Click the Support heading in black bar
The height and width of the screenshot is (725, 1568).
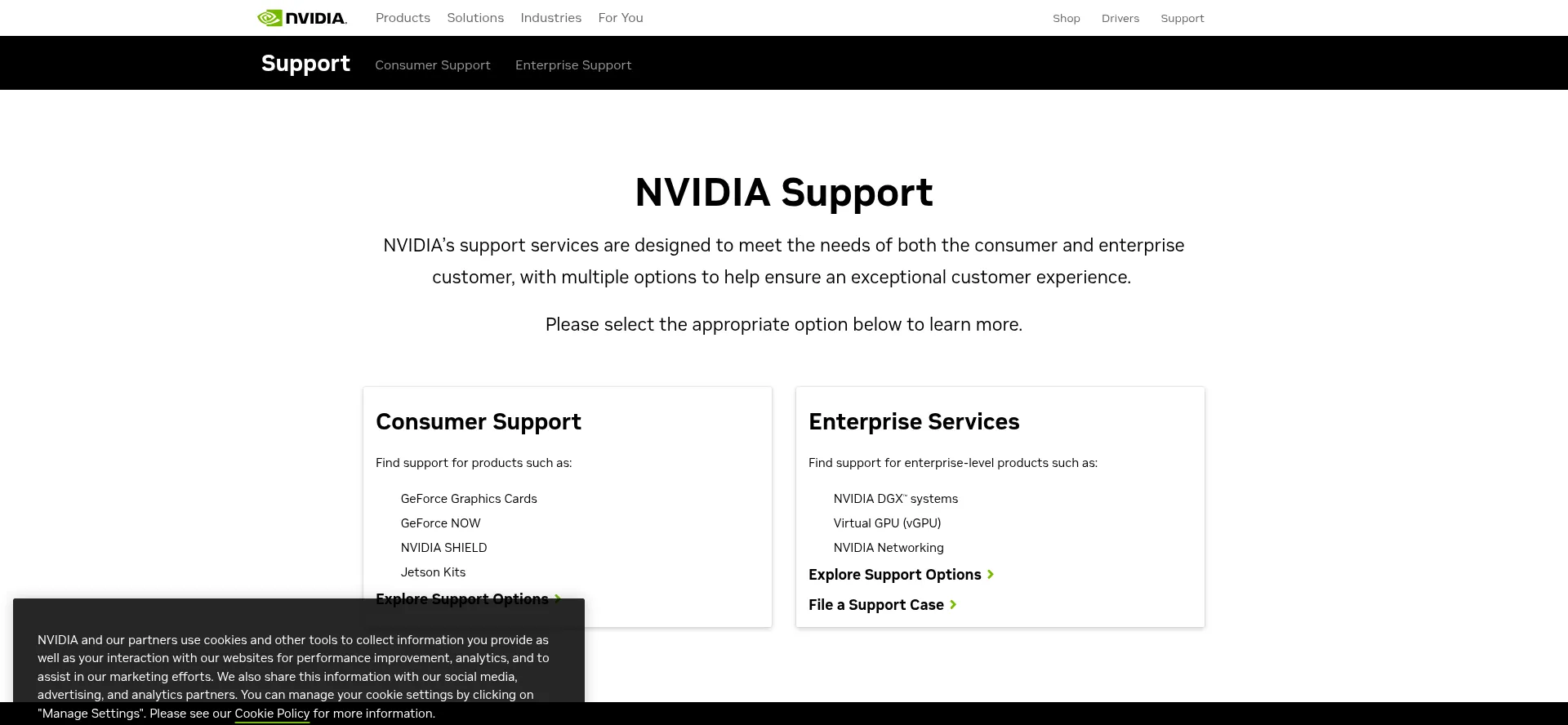pyautogui.click(x=305, y=64)
